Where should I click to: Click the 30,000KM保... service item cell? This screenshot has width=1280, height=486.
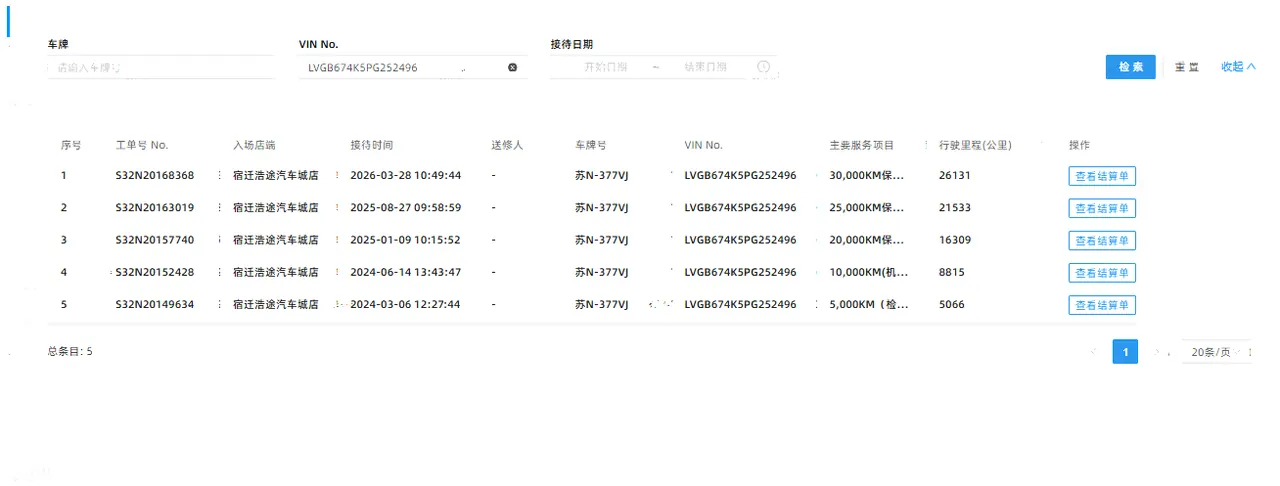click(x=867, y=176)
